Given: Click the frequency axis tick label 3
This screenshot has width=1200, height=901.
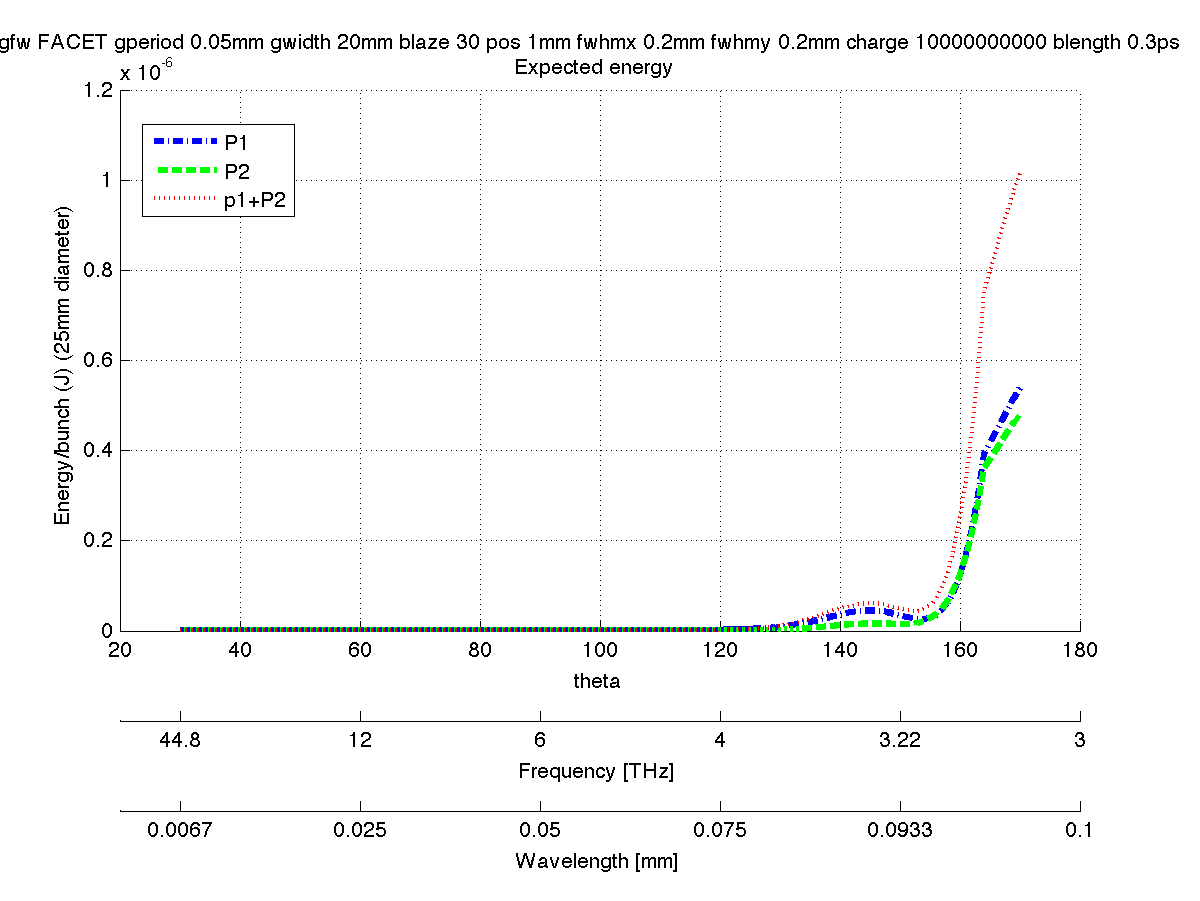Looking at the screenshot, I should pyautogui.click(x=1080, y=740).
